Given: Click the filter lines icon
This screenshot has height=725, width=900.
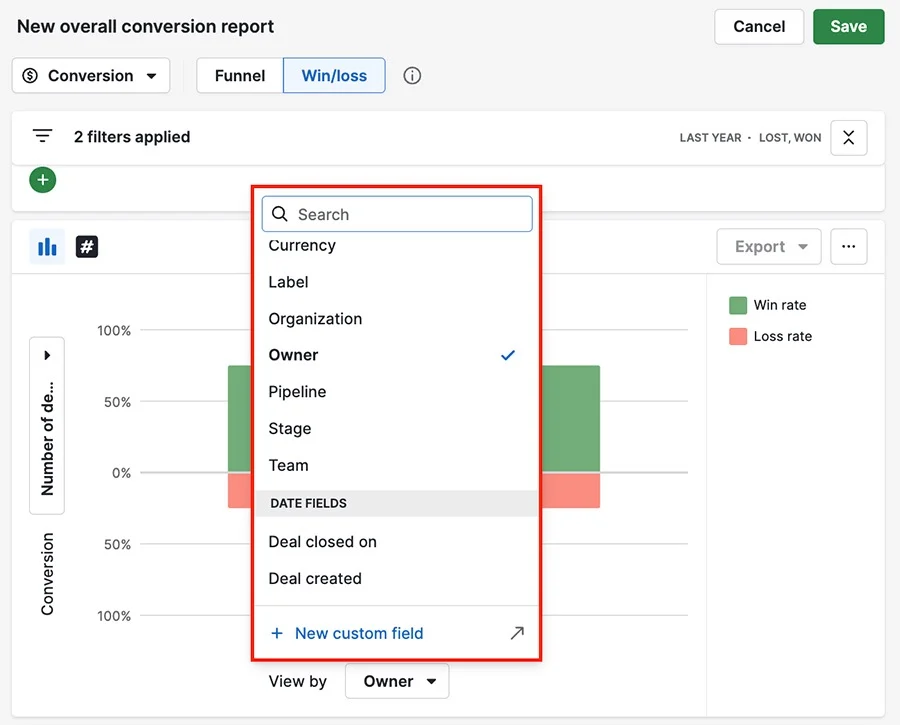Looking at the screenshot, I should [x=42, y=136].
